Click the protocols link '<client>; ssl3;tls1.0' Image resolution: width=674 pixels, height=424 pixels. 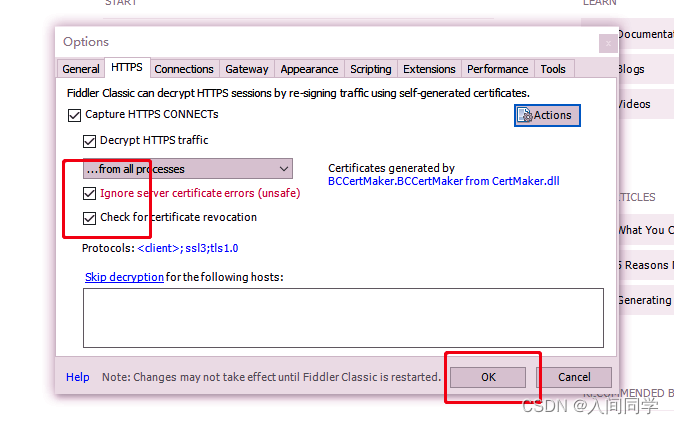pyautogui.click(x=188, y=248)
